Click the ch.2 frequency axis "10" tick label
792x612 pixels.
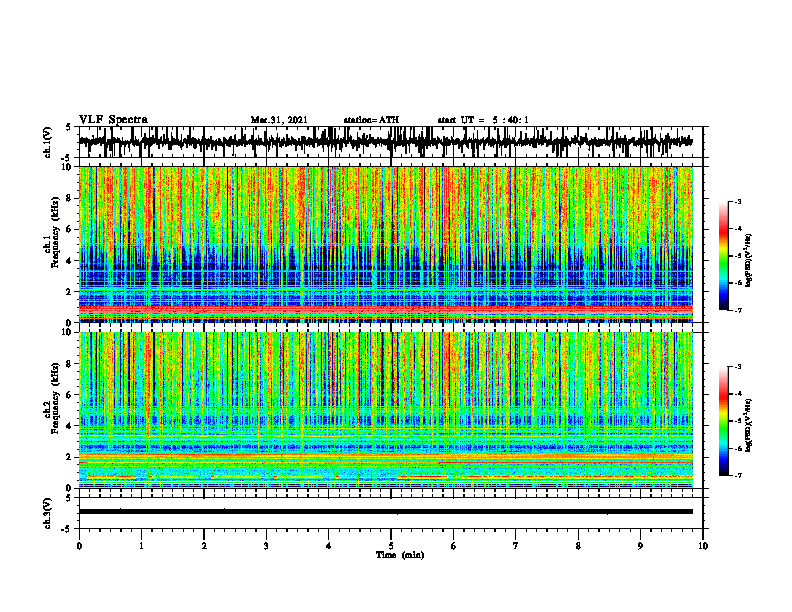[68, 333]
